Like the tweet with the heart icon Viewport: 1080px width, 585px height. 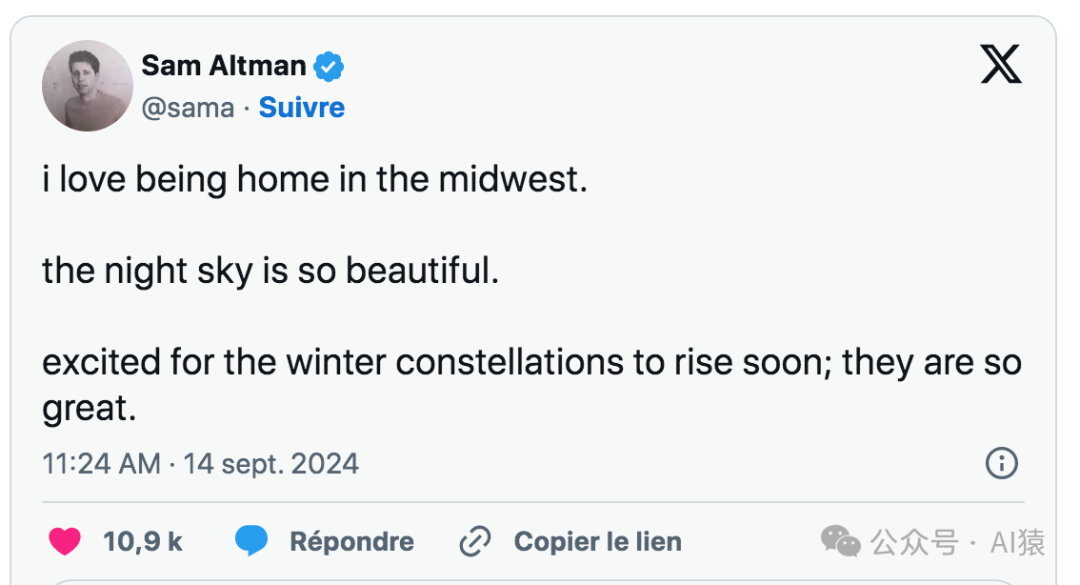(x=66, y=542)
